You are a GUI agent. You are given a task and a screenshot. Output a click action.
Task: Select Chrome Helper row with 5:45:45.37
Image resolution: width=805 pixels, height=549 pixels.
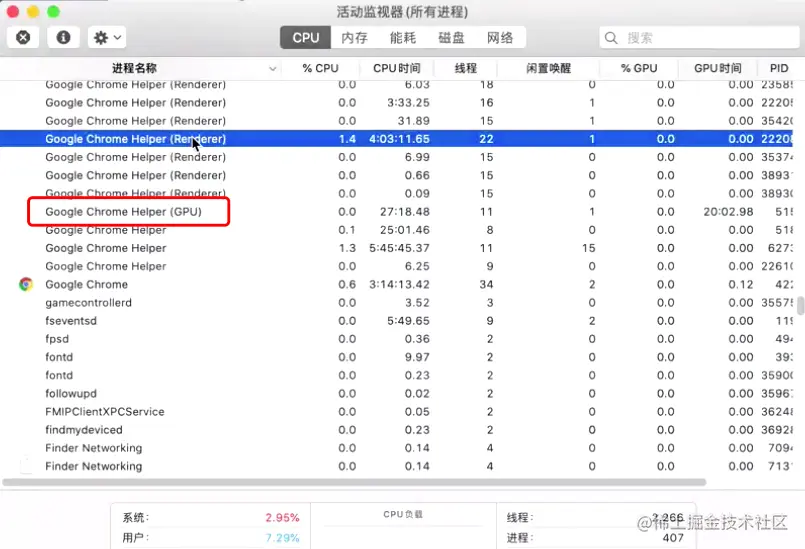coord(396,248)
